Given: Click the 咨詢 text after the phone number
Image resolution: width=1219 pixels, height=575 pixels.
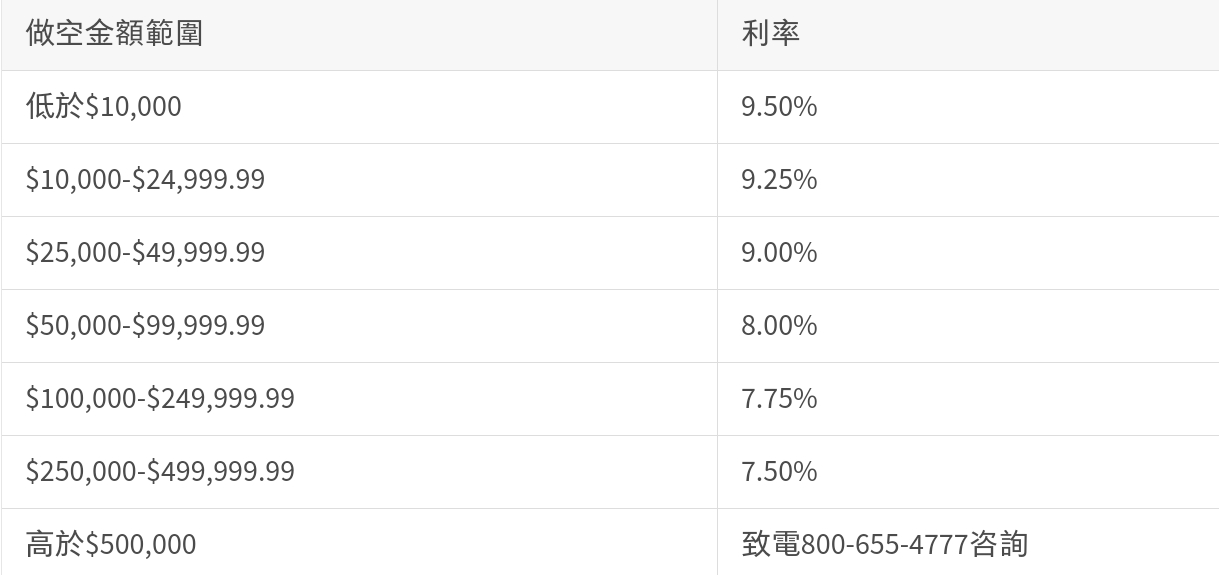Looking at the screenshot, I should pos(998,544).
